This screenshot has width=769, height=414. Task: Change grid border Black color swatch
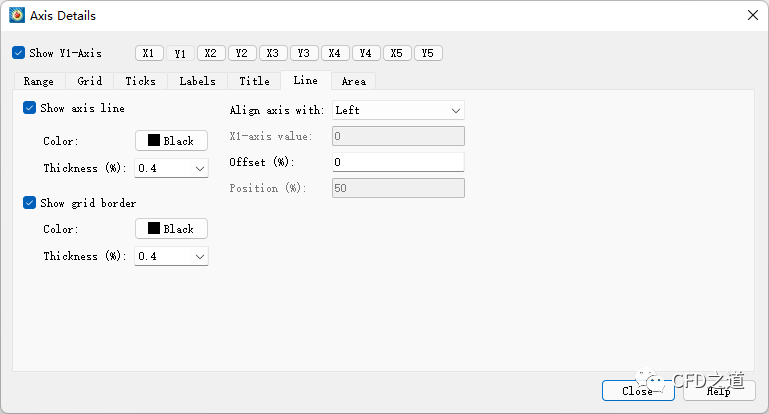point(171,229)
